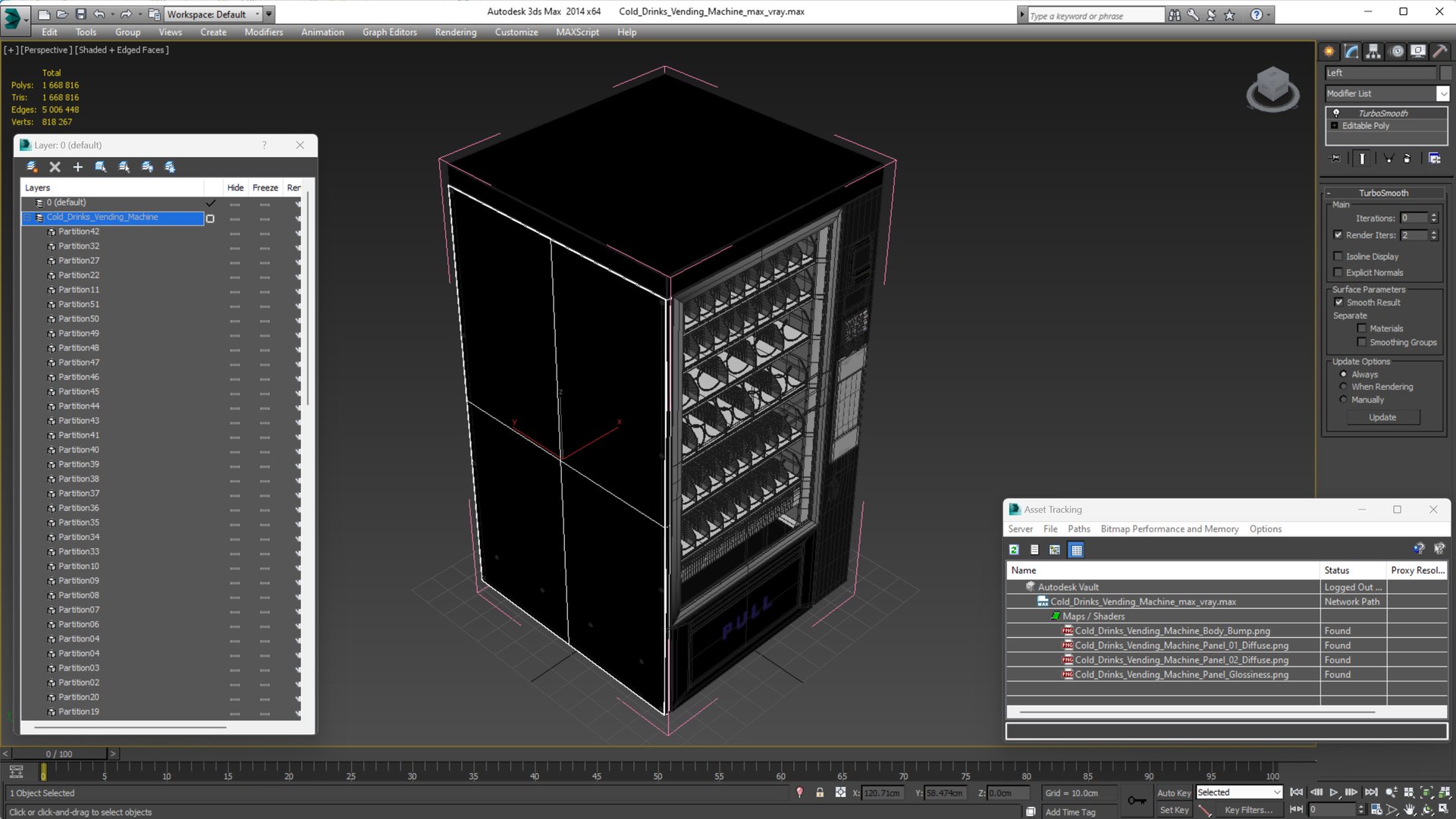Open Bitmap Performance and Memory menu
This screenshot has width=1456, height=819.
1169,529
